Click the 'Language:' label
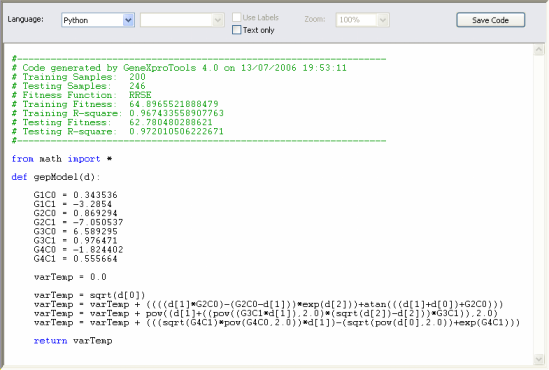The width and height of the screenshot is (549, 370). (x=26, y=19)
